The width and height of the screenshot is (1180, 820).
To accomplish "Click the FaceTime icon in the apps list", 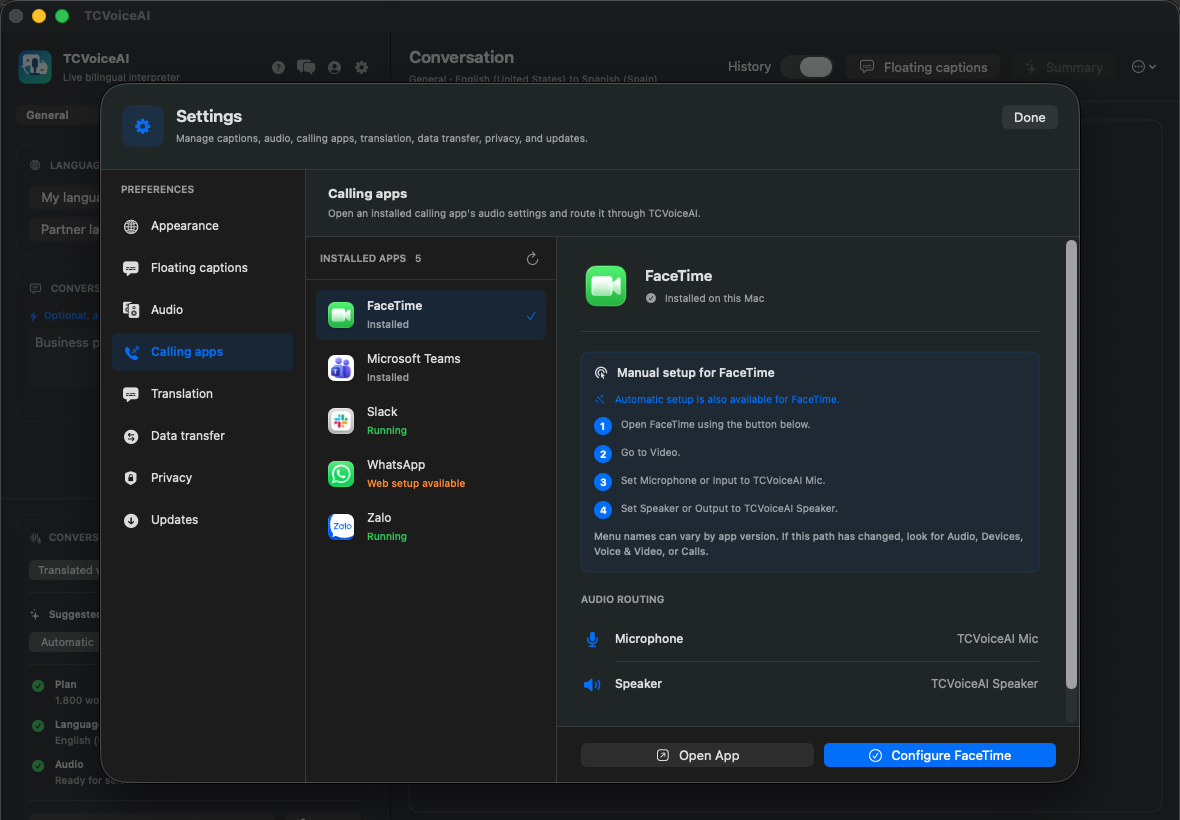I will (x=341, y=314).
